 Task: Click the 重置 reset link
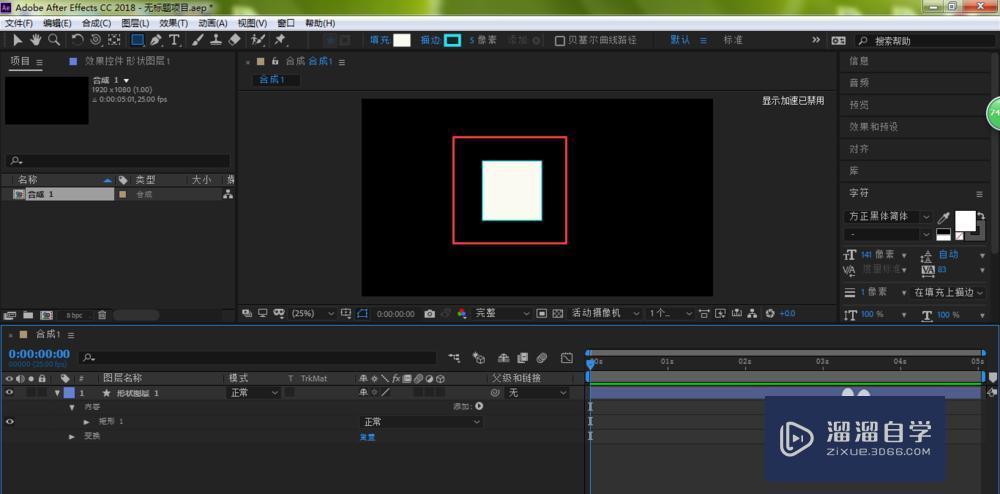click(368, 437)
